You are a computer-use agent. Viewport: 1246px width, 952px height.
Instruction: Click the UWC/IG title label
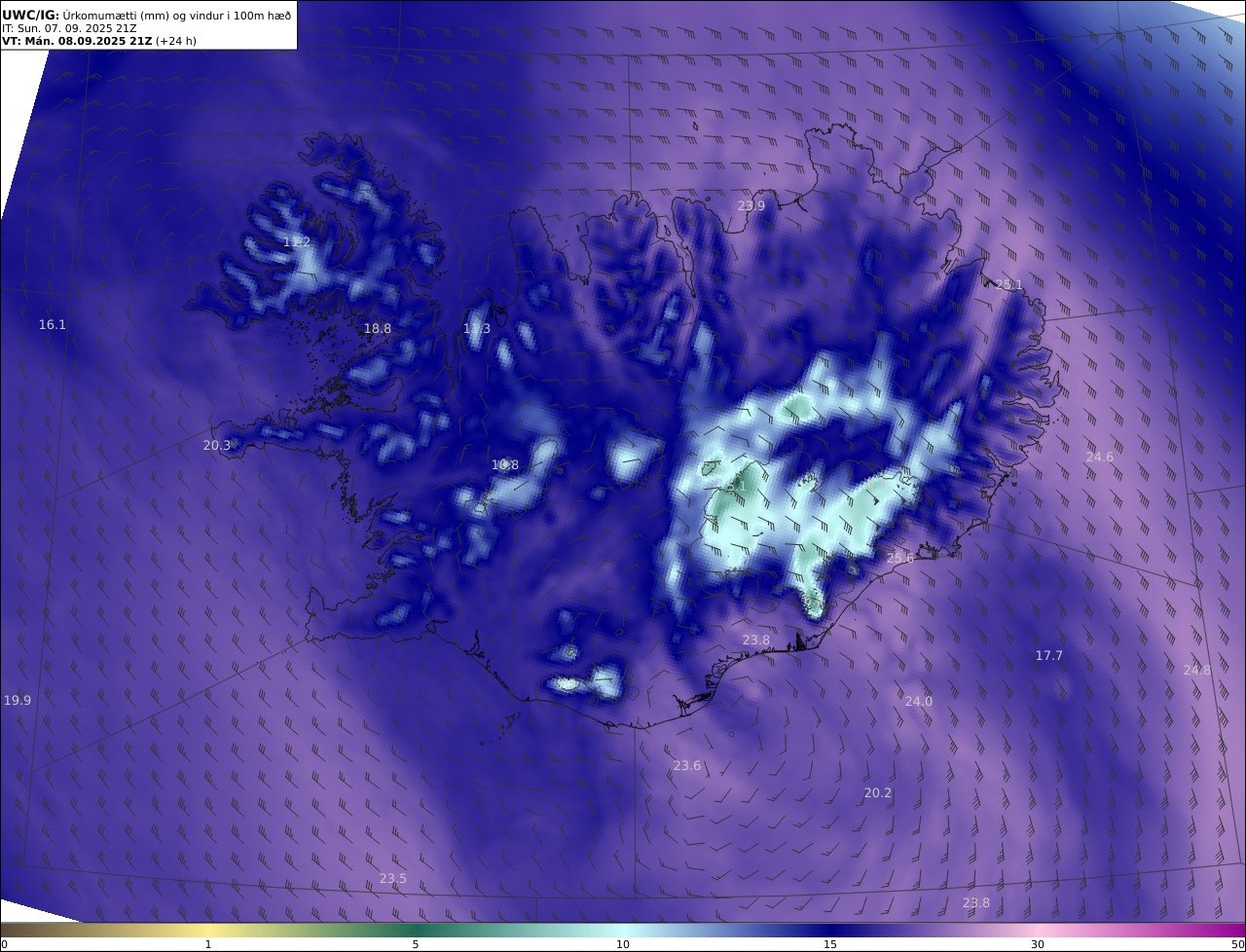coord(30,15)
